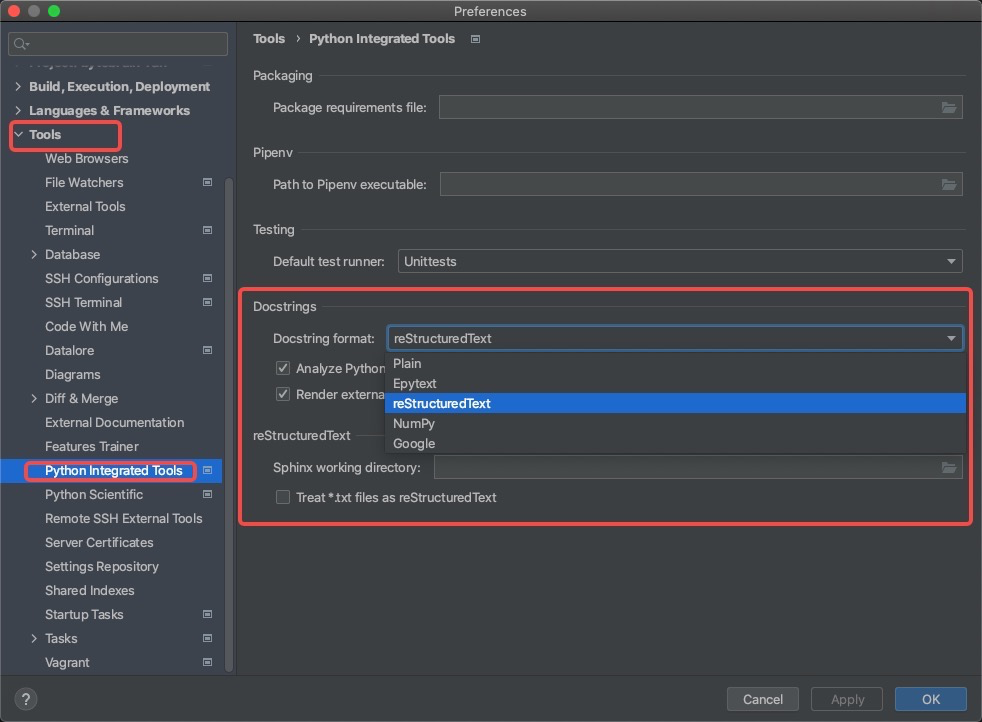Viewport: 982px width, 722px height.
Task: Open SSH Terminal settings
Action: click(83, 302)
